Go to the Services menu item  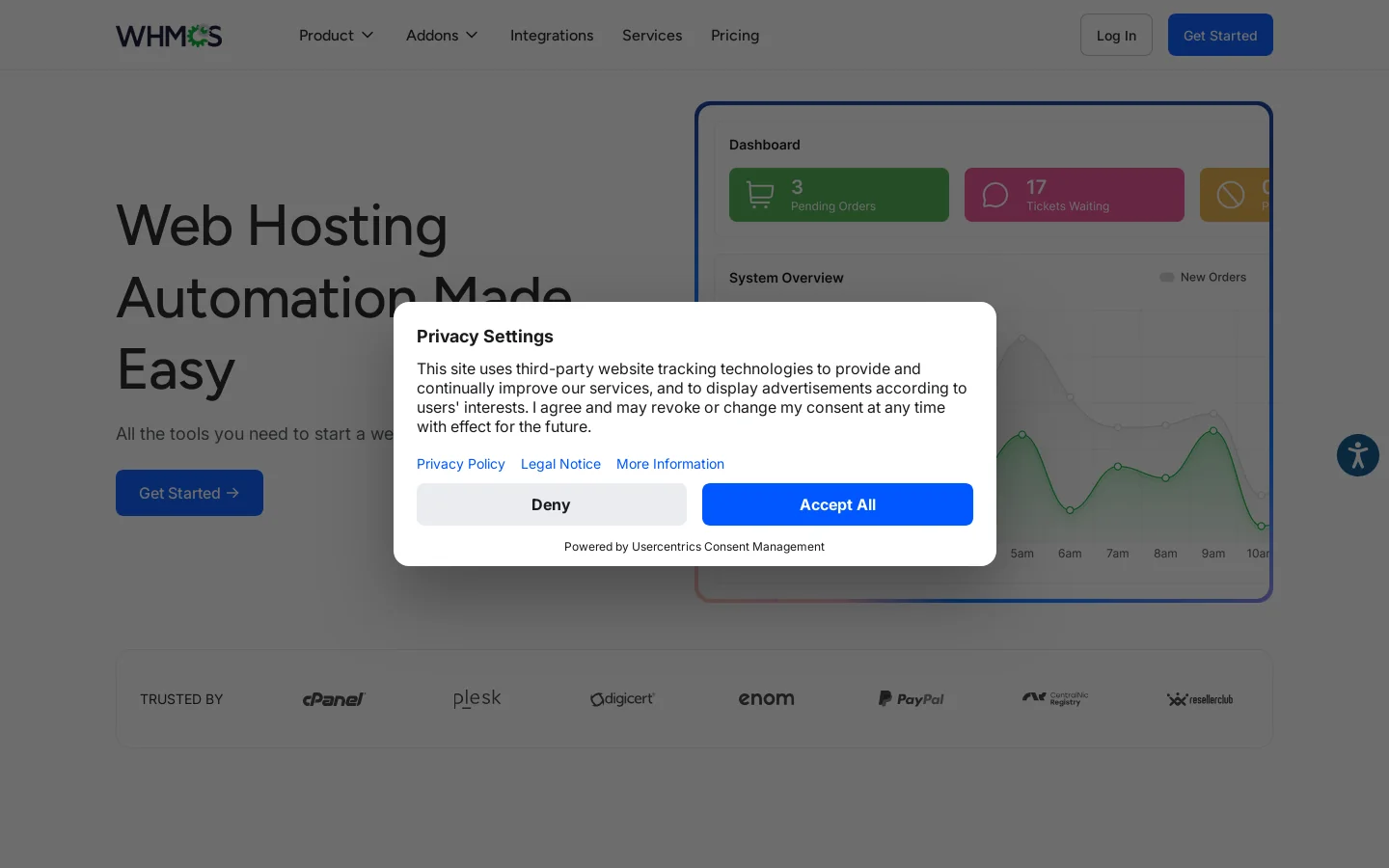(x=652, y=36)
